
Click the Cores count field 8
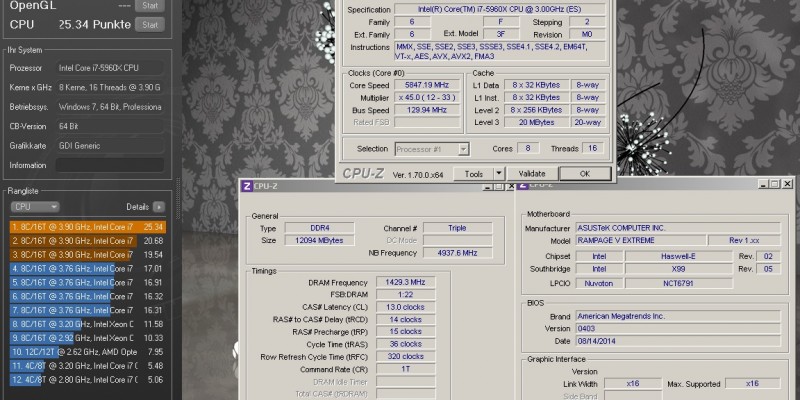tap(528, 148)
